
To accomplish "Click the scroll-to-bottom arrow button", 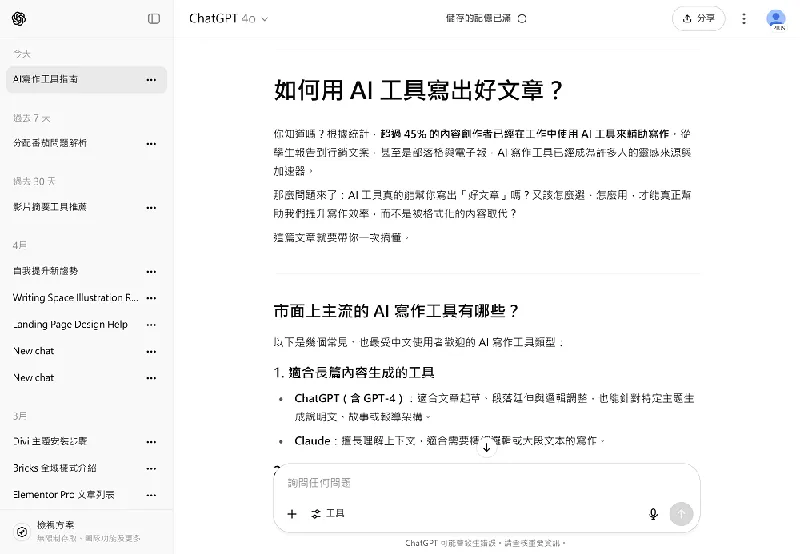I will [487, 448].
